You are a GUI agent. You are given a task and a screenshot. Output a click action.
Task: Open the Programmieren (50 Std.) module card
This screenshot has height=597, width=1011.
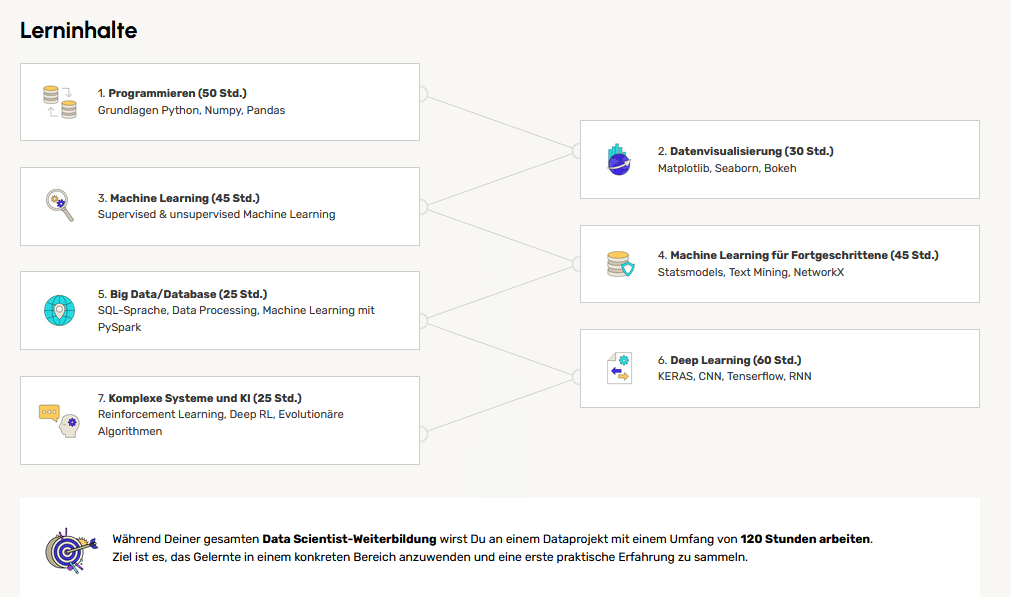[220, 101]
